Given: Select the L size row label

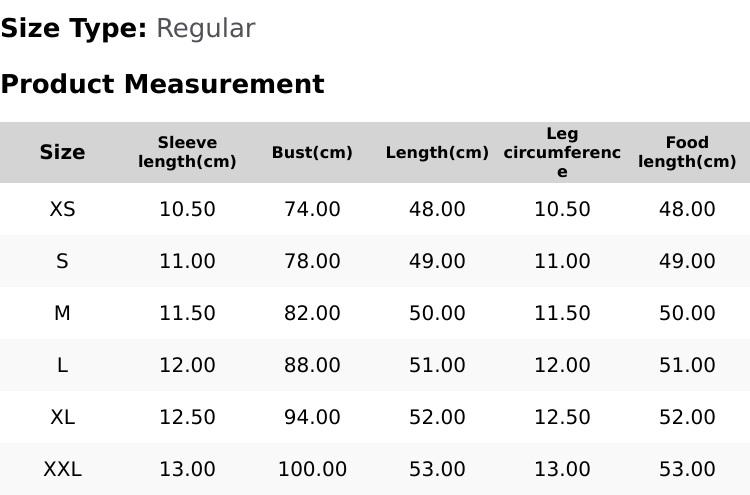Looking at the screenshot, I should (62, 365).
